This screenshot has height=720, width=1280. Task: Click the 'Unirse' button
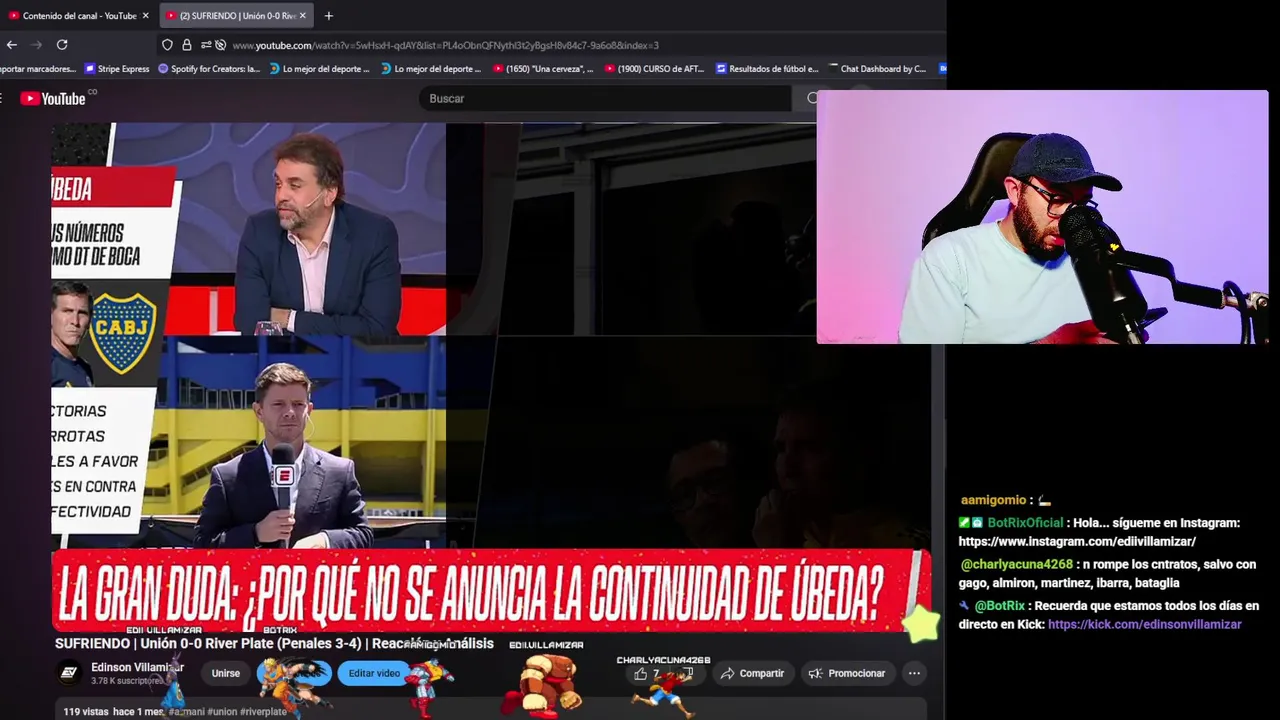click(225, 673)
